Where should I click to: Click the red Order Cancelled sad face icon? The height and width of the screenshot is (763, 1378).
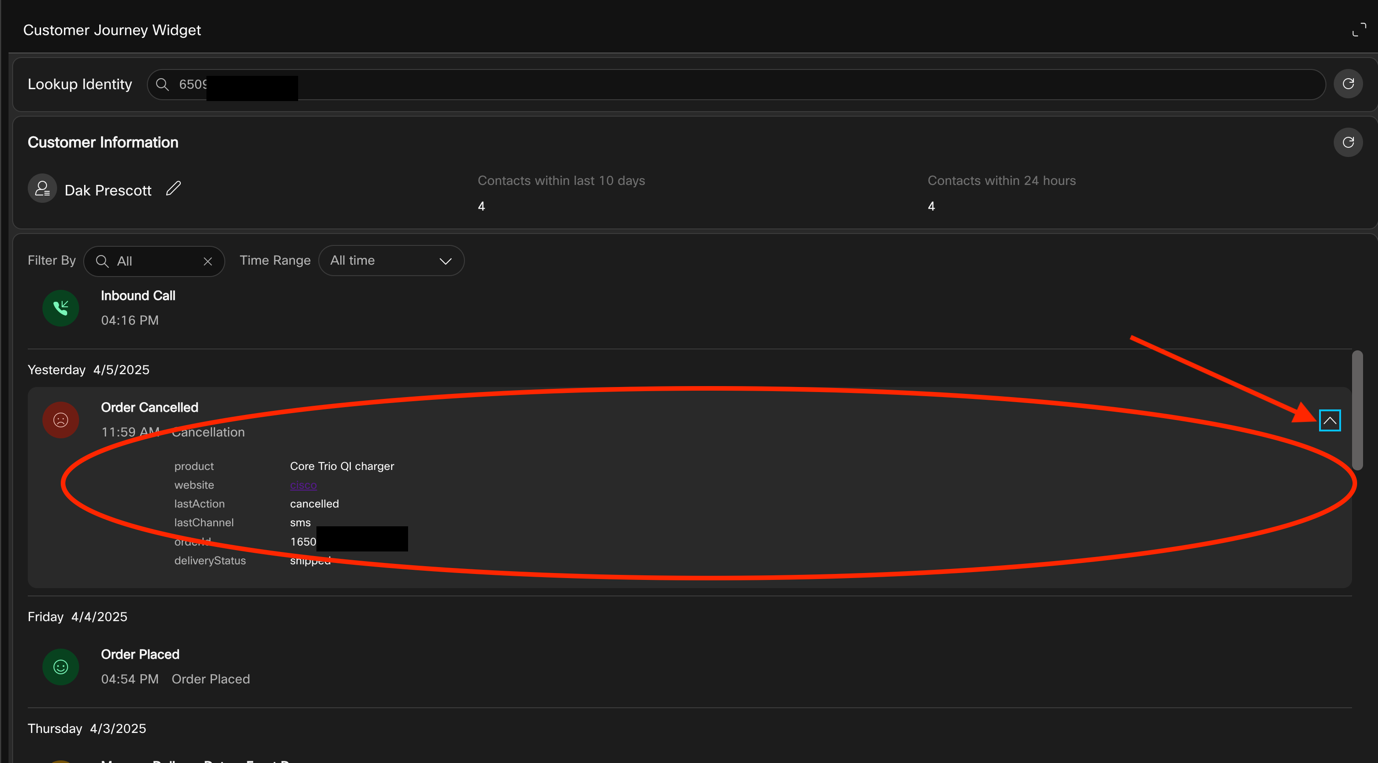tap(61, 420)
